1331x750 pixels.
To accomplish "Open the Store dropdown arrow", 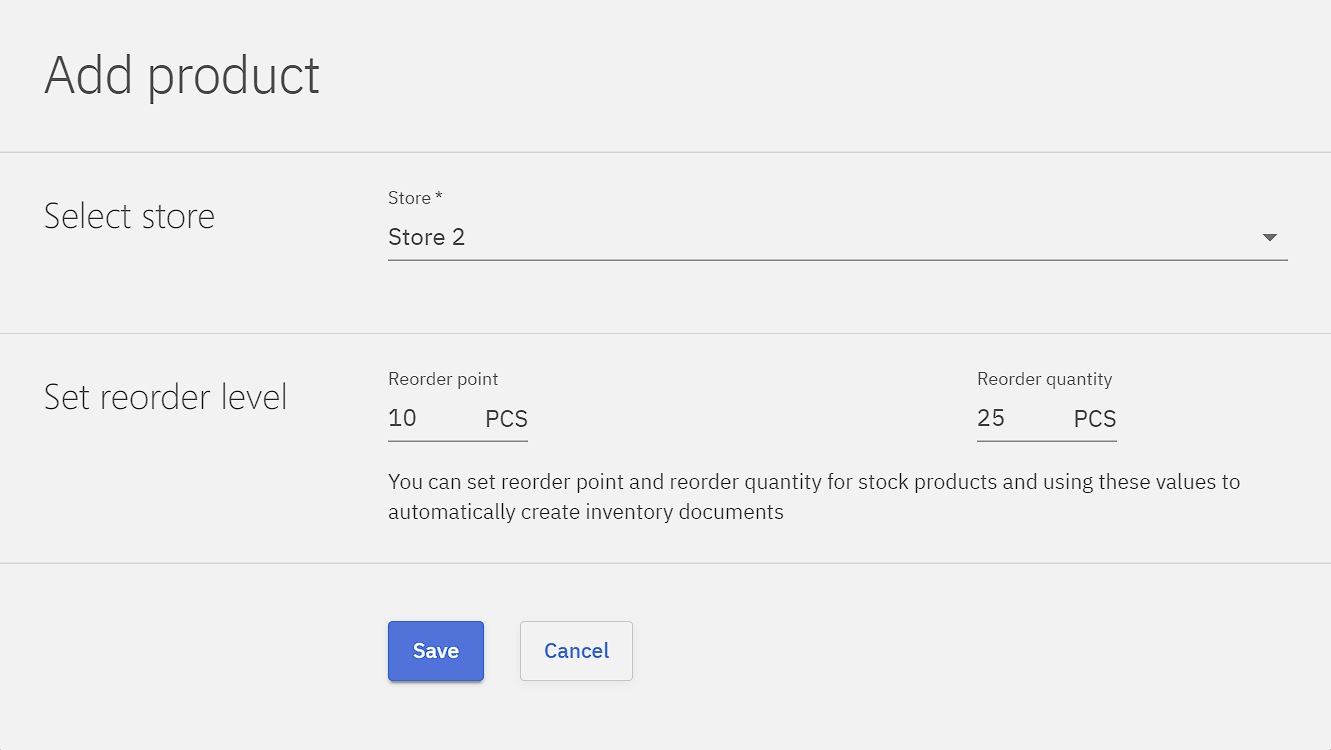I will pos(1269,238).
